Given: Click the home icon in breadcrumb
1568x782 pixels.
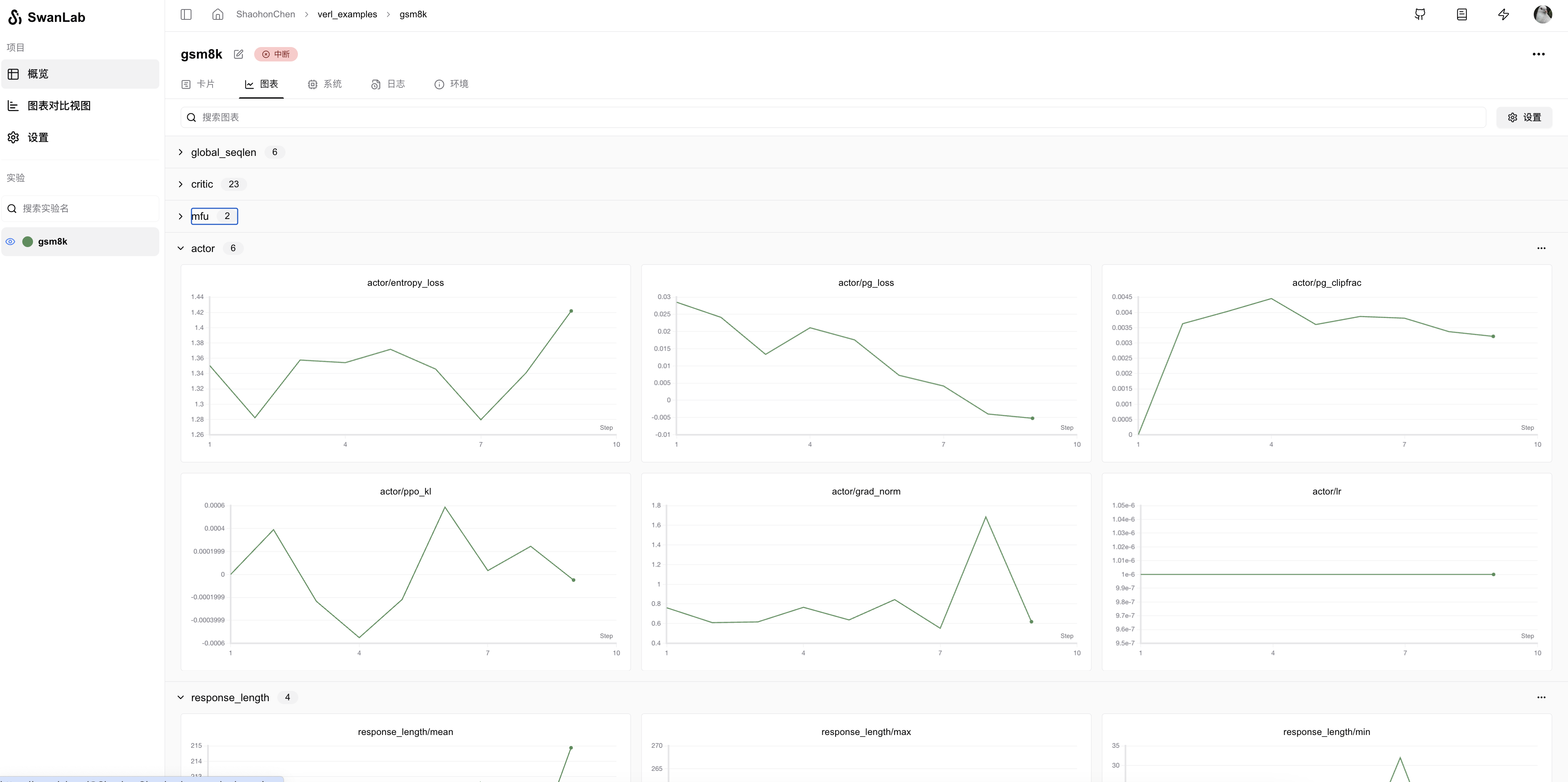Looking at the screenshot, I should click(x=217, y=14).
